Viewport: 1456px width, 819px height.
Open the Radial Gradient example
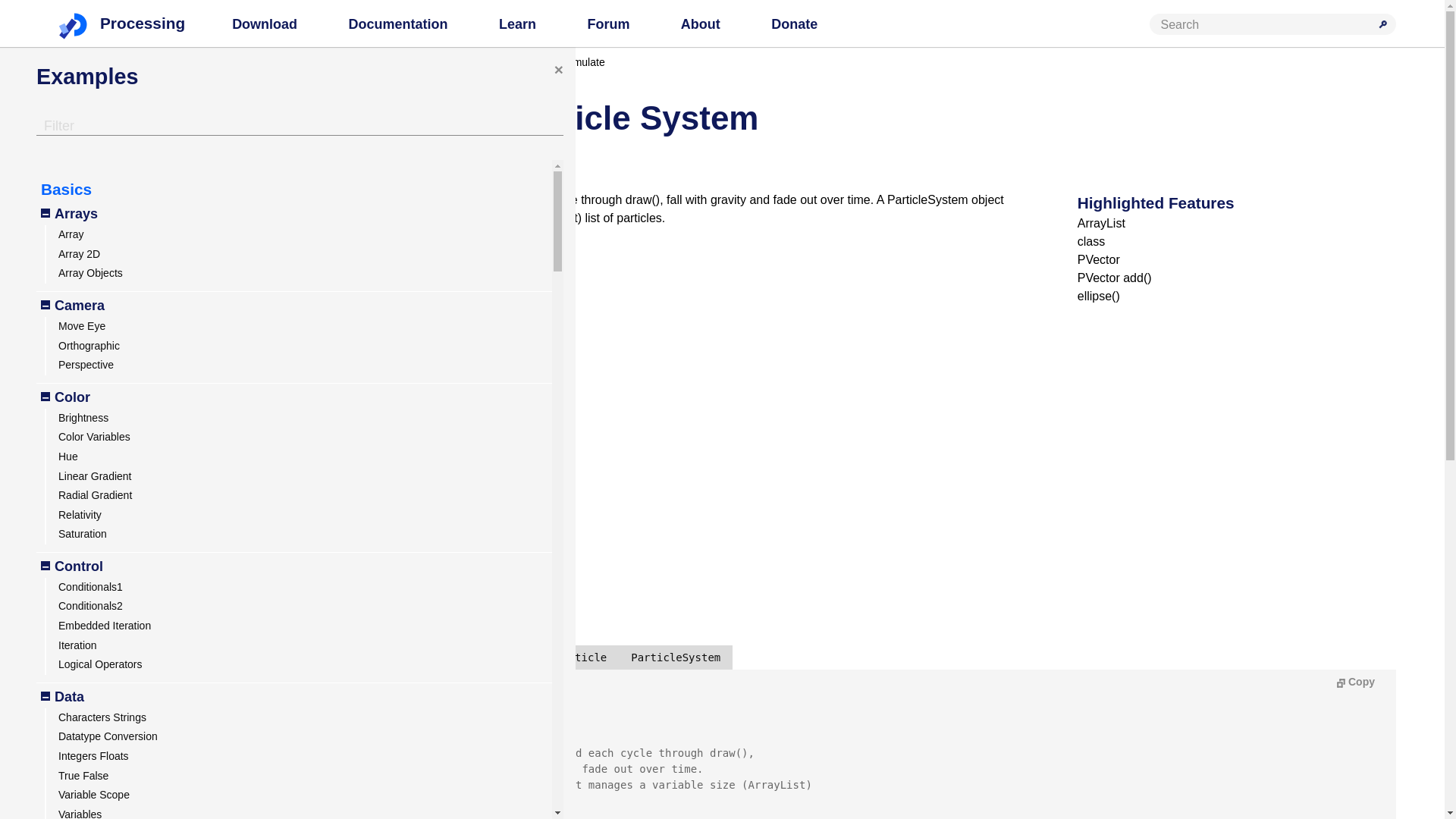95,495
